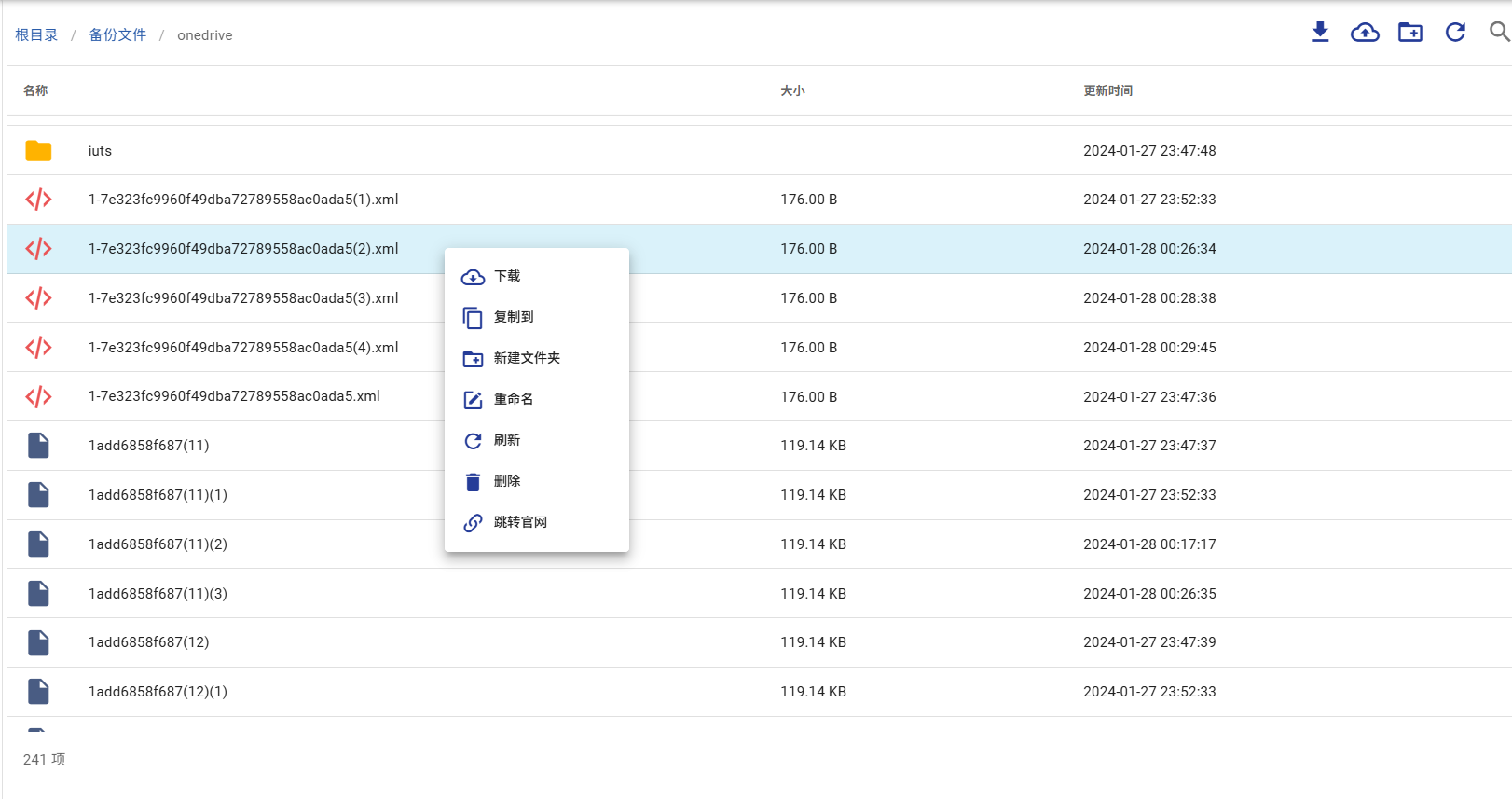Click the cloud upload icon
This screenshot has width=1512, height=799.
[1365, 33]
